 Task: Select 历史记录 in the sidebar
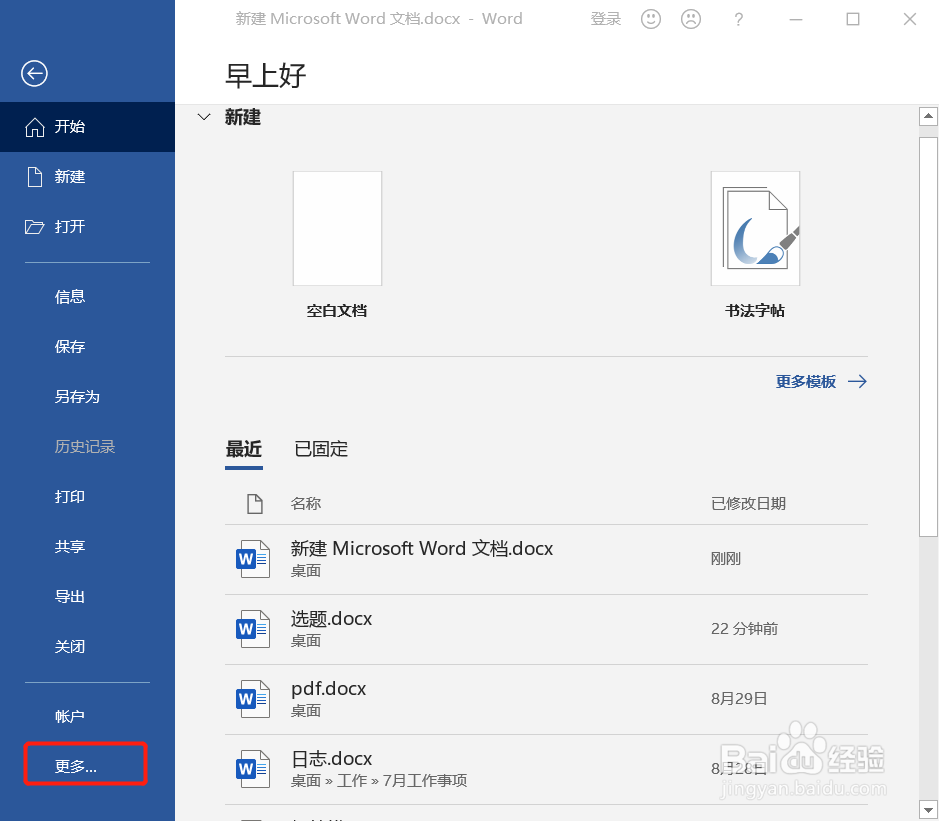(x=85, y=447)
